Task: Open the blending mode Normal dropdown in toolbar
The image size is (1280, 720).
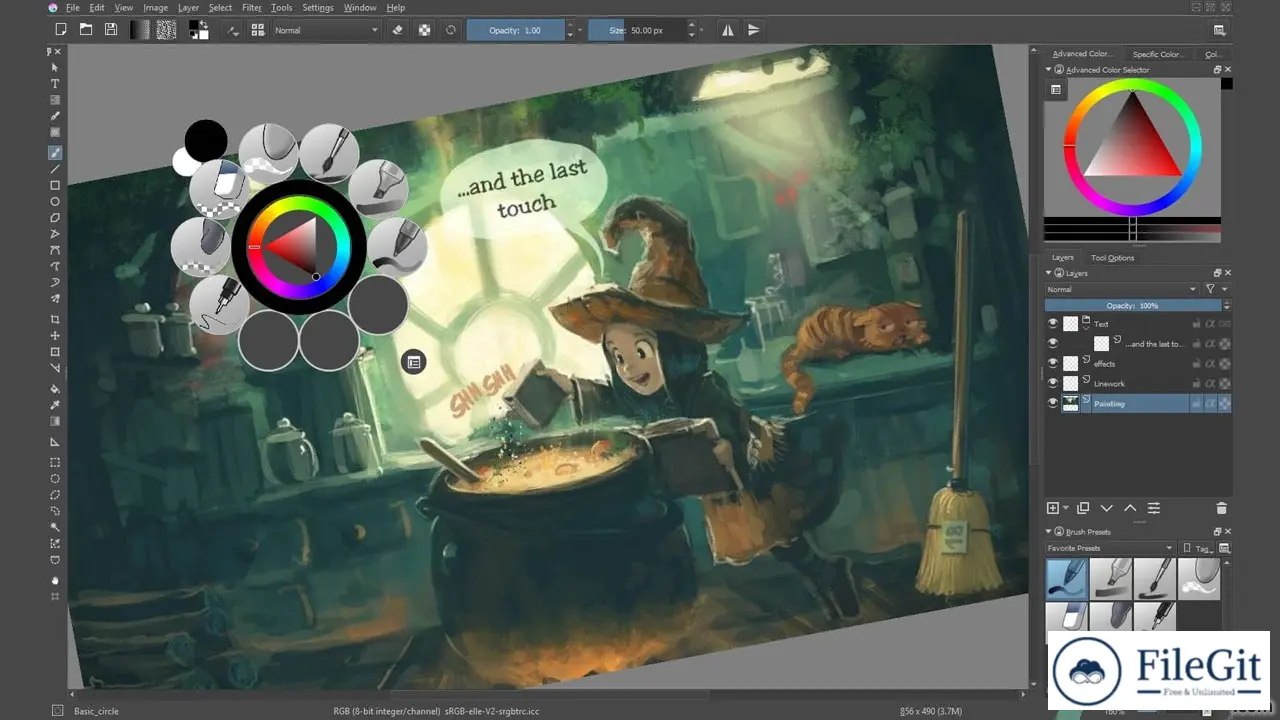Action: 327,30
